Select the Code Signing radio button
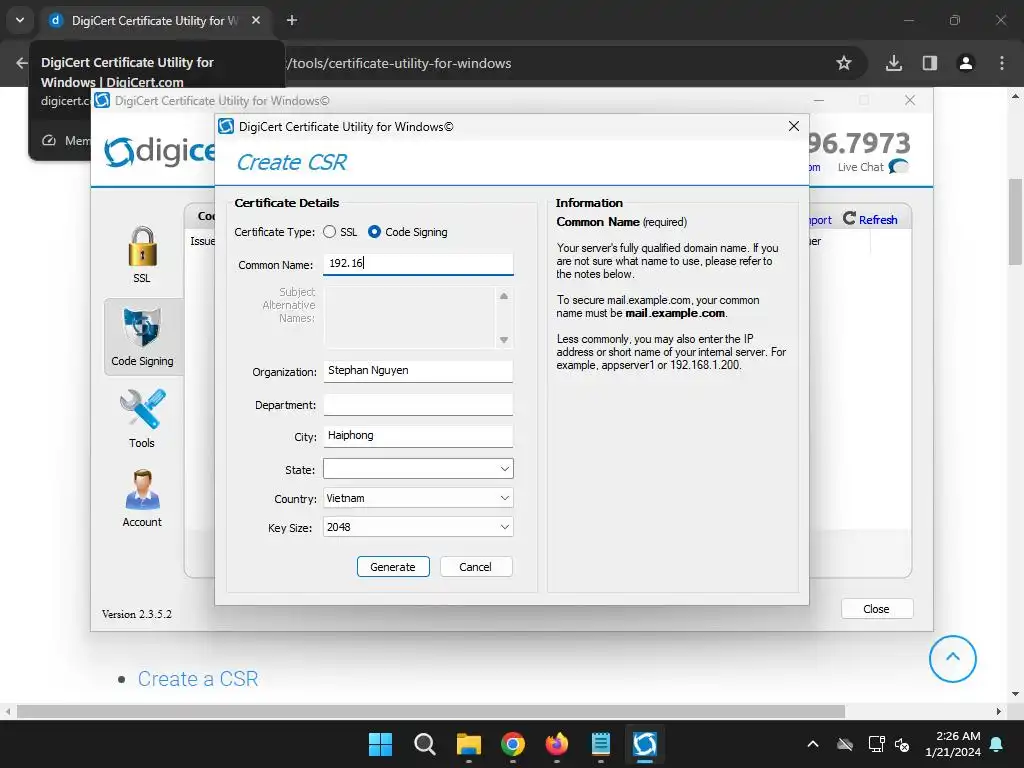The image size is (1024, 768). [x=374, y=232]
